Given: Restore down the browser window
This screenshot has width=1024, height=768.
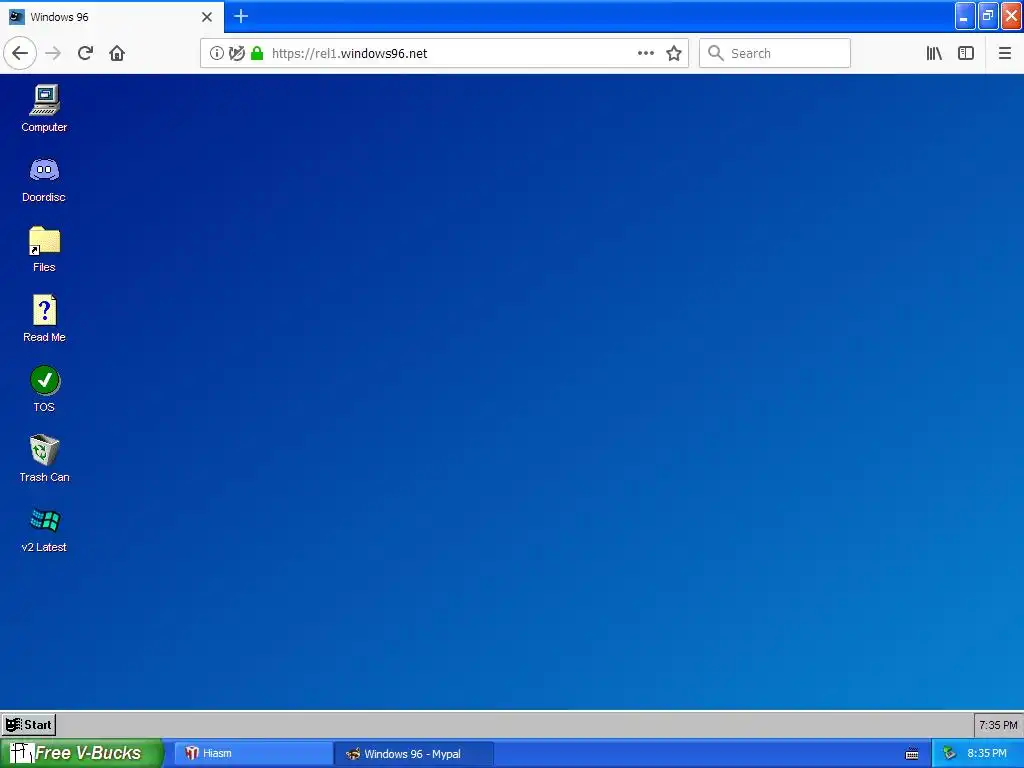Looking at the screenshot, I should click(988, 16).
